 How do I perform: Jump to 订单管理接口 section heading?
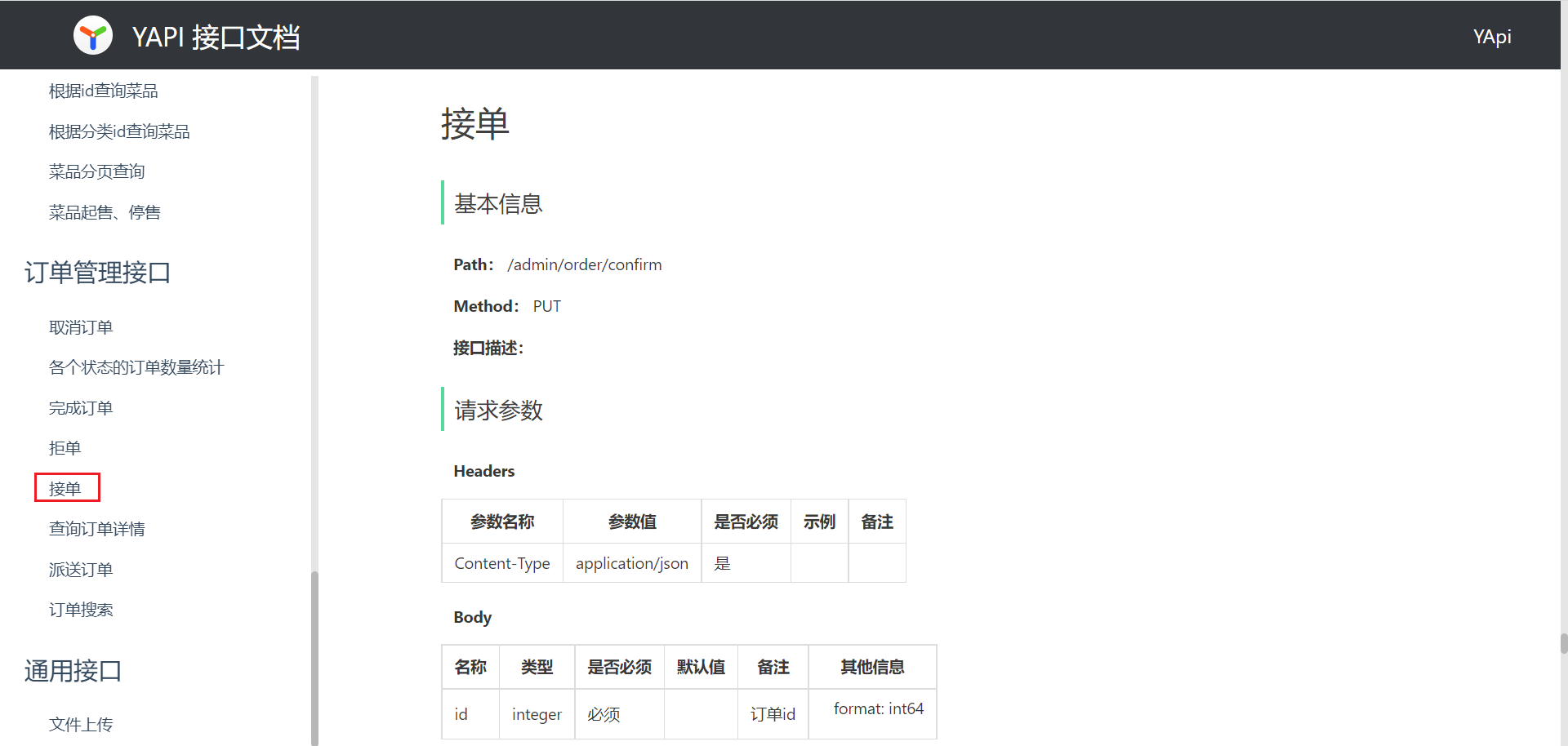pyautogui.click(x=97, y=272)
